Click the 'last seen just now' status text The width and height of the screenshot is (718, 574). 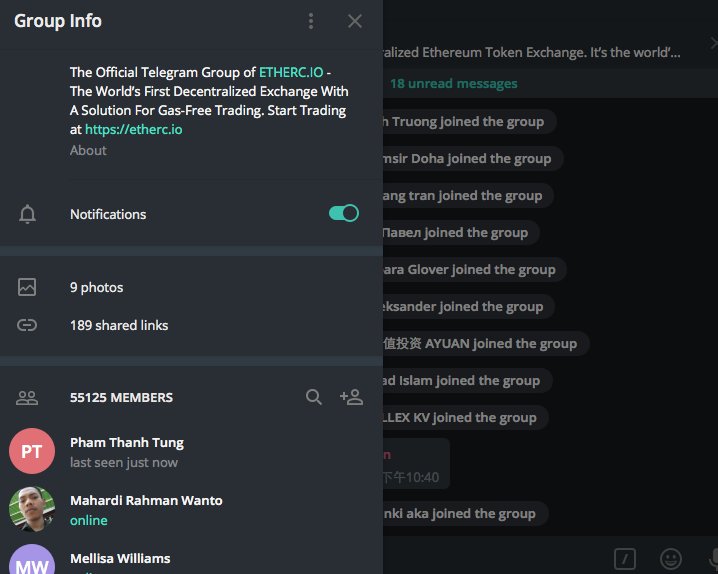[124, 463]
